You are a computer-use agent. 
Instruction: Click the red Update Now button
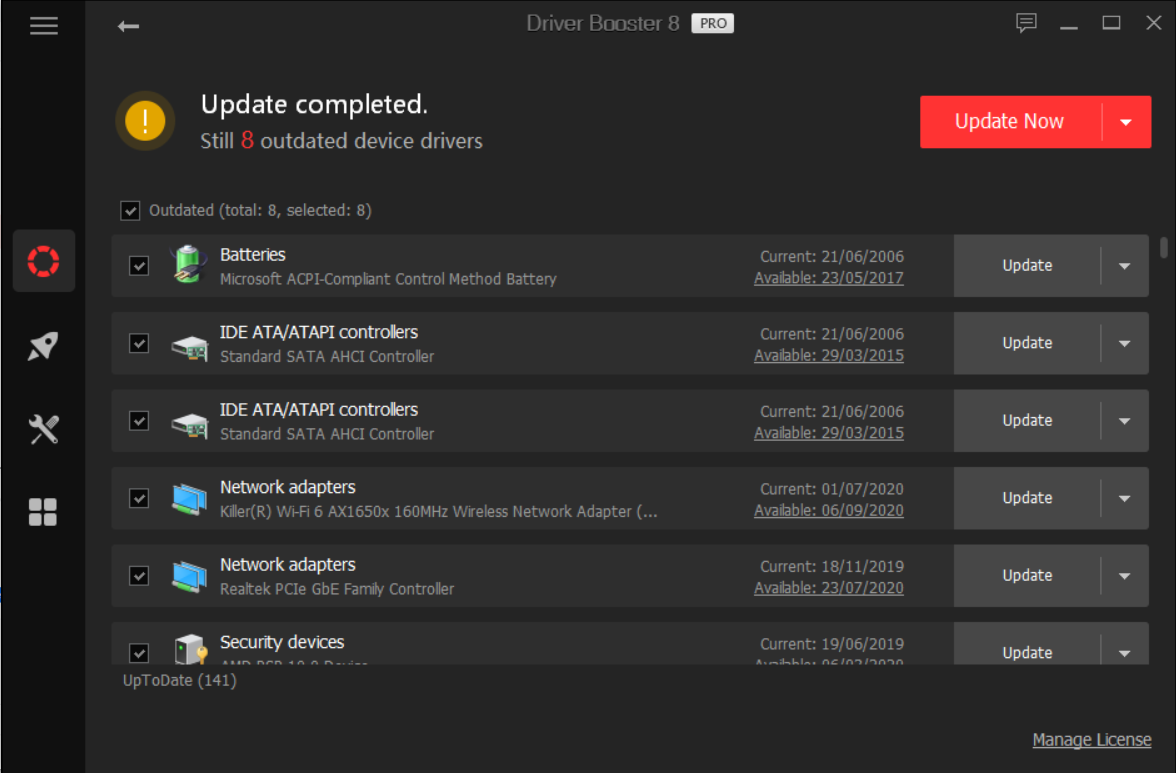tap(1009, 122)
